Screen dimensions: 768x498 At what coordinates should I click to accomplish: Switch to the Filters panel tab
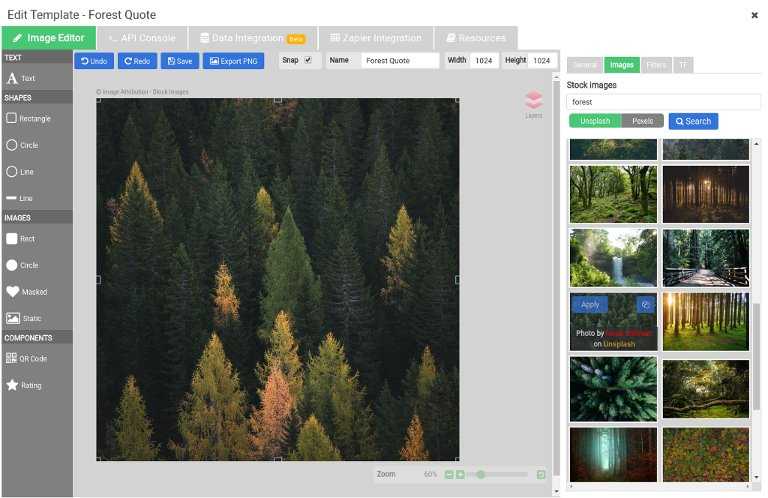click(656, 65)
